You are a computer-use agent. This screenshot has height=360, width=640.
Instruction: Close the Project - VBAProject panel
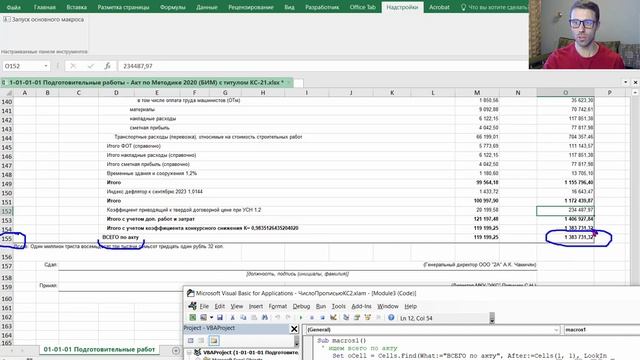tap(294, 329)
